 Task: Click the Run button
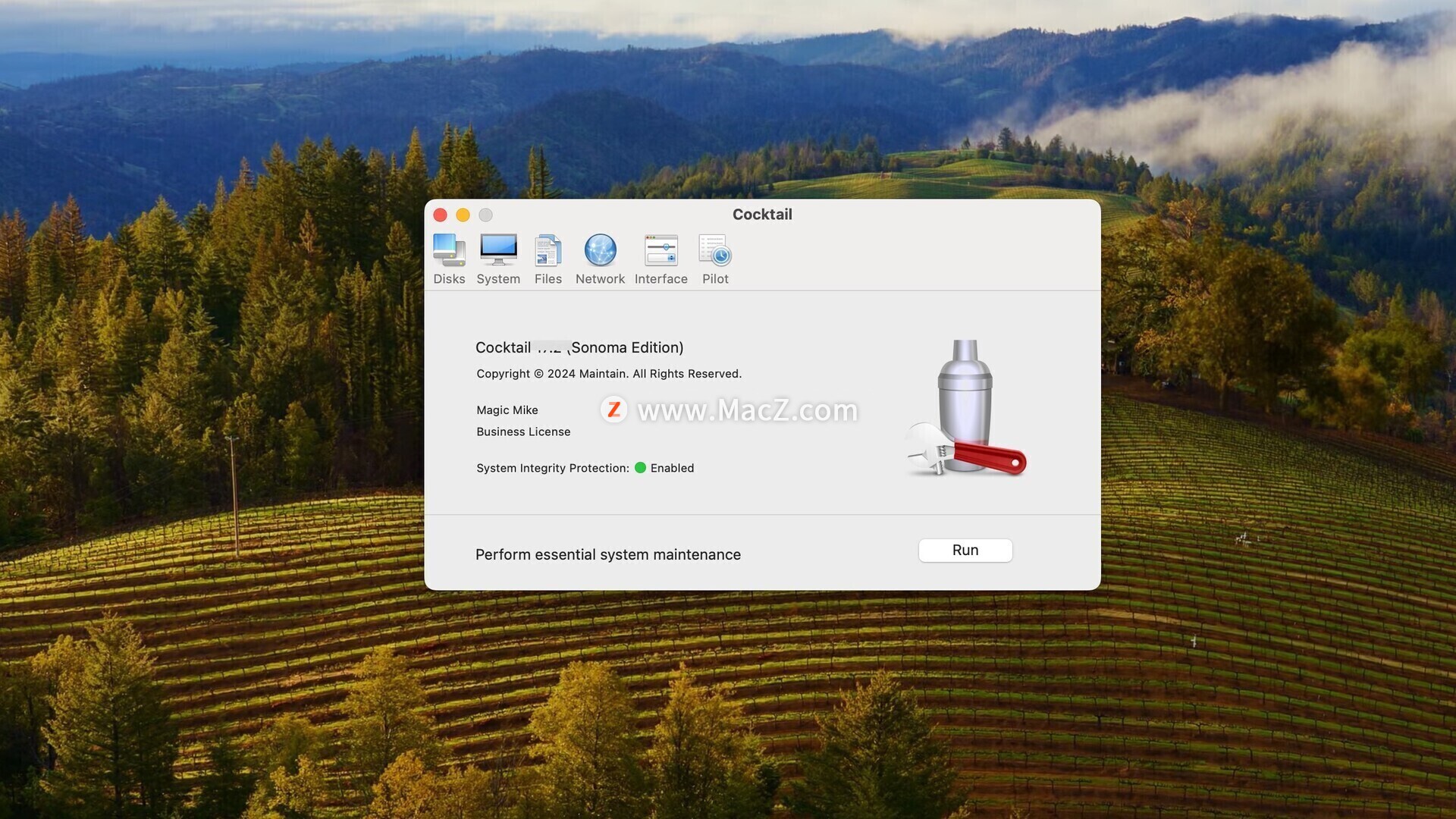pos(965,551)
